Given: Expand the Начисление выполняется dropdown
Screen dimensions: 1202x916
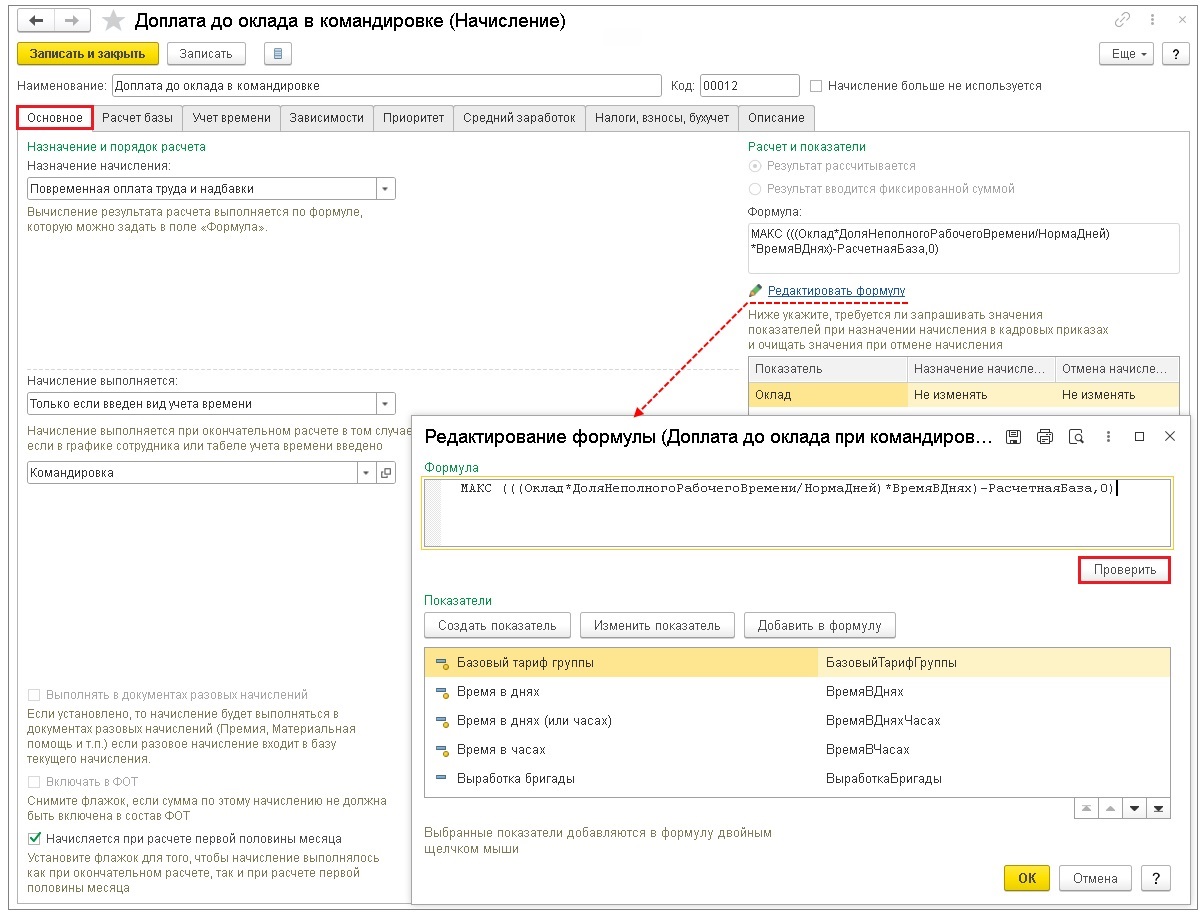Looking at the screenshot, I should (x=386, y=404).
